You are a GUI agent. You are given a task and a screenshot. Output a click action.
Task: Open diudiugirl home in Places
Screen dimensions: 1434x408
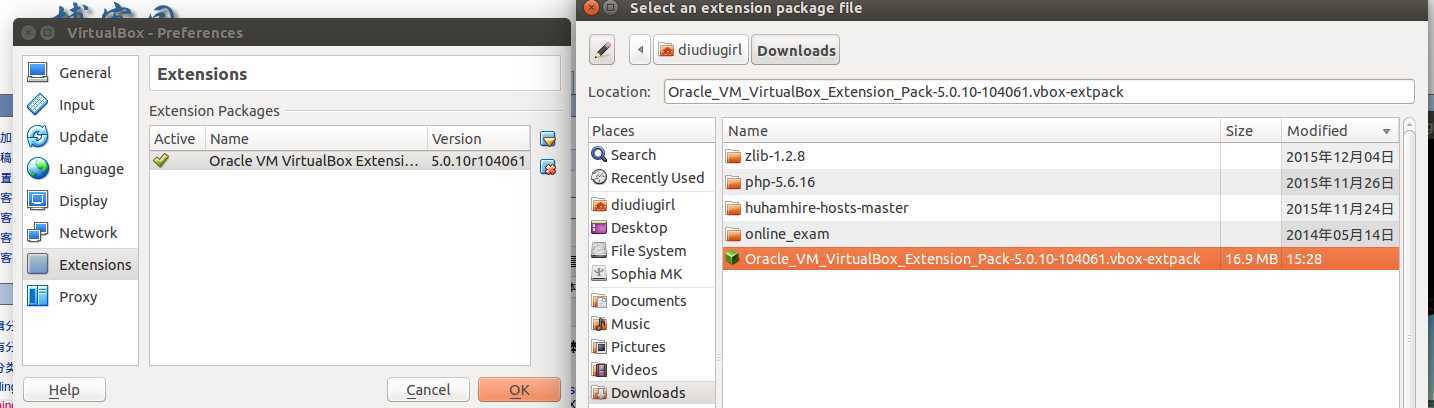(652, 204)
